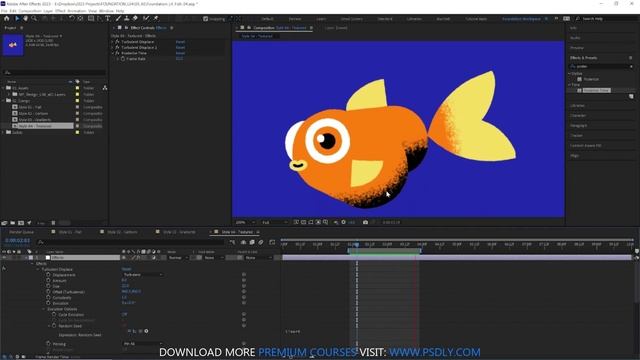Open the Character panel on right
Viewport: 640px width, 360px height.
[x=578, y=116]
